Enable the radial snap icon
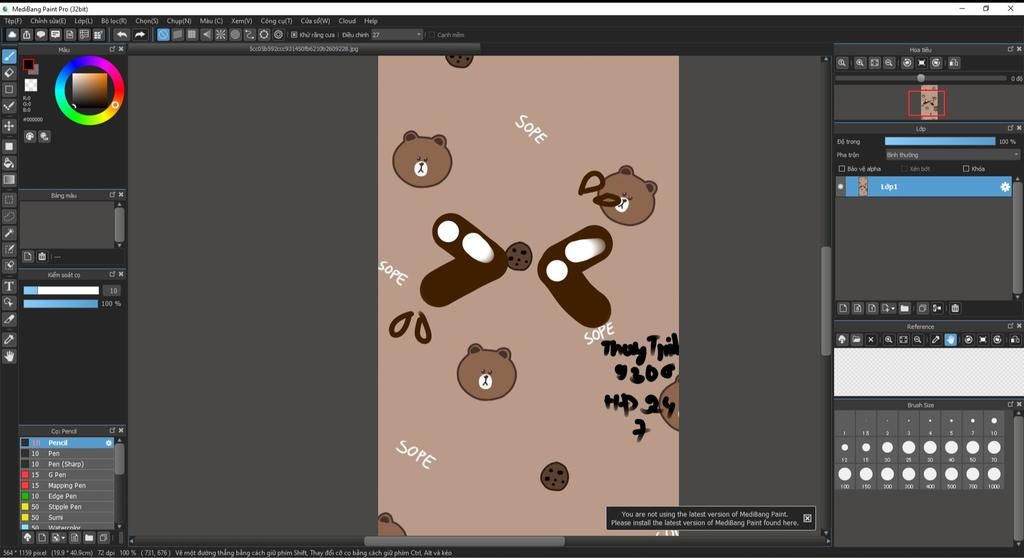Image resolution: width=1024 pixels, height=558 pixels. tap(221, 35)
